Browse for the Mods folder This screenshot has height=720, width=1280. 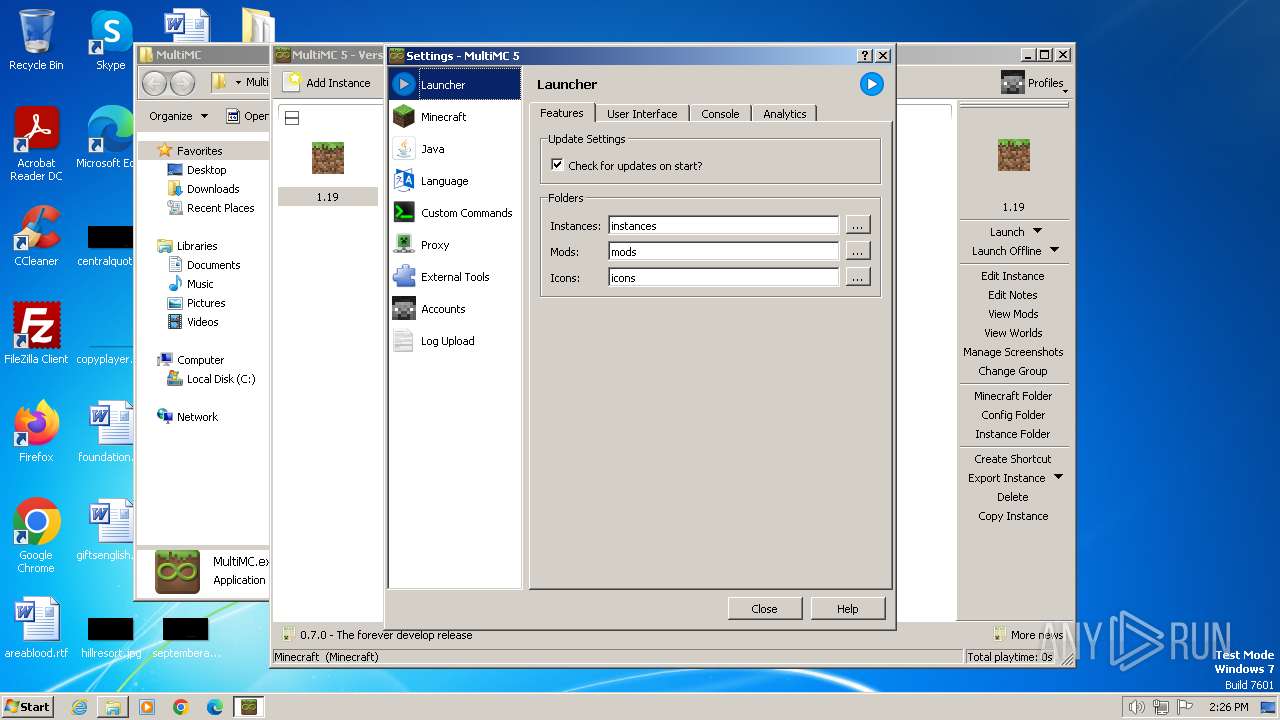(x=858, y=251)
